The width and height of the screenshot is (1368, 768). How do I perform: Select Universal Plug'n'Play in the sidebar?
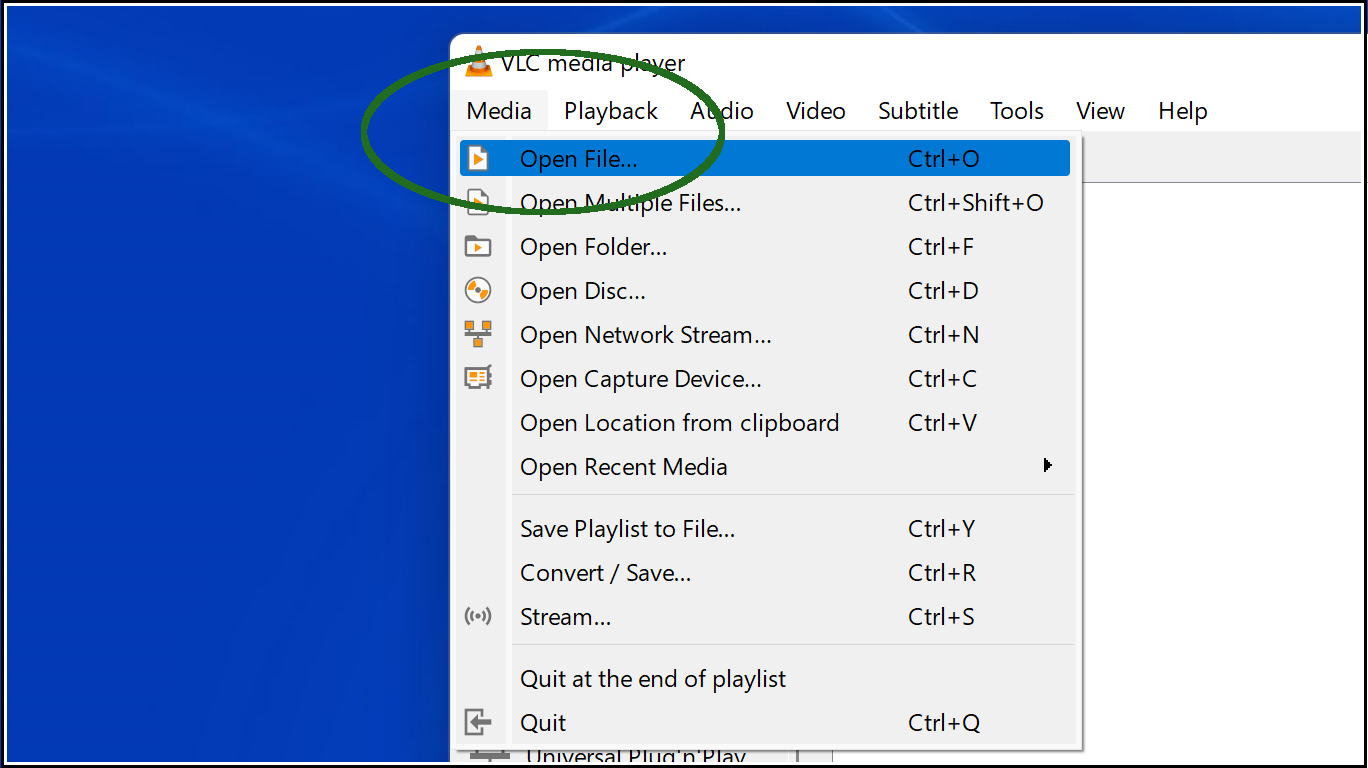636,756
